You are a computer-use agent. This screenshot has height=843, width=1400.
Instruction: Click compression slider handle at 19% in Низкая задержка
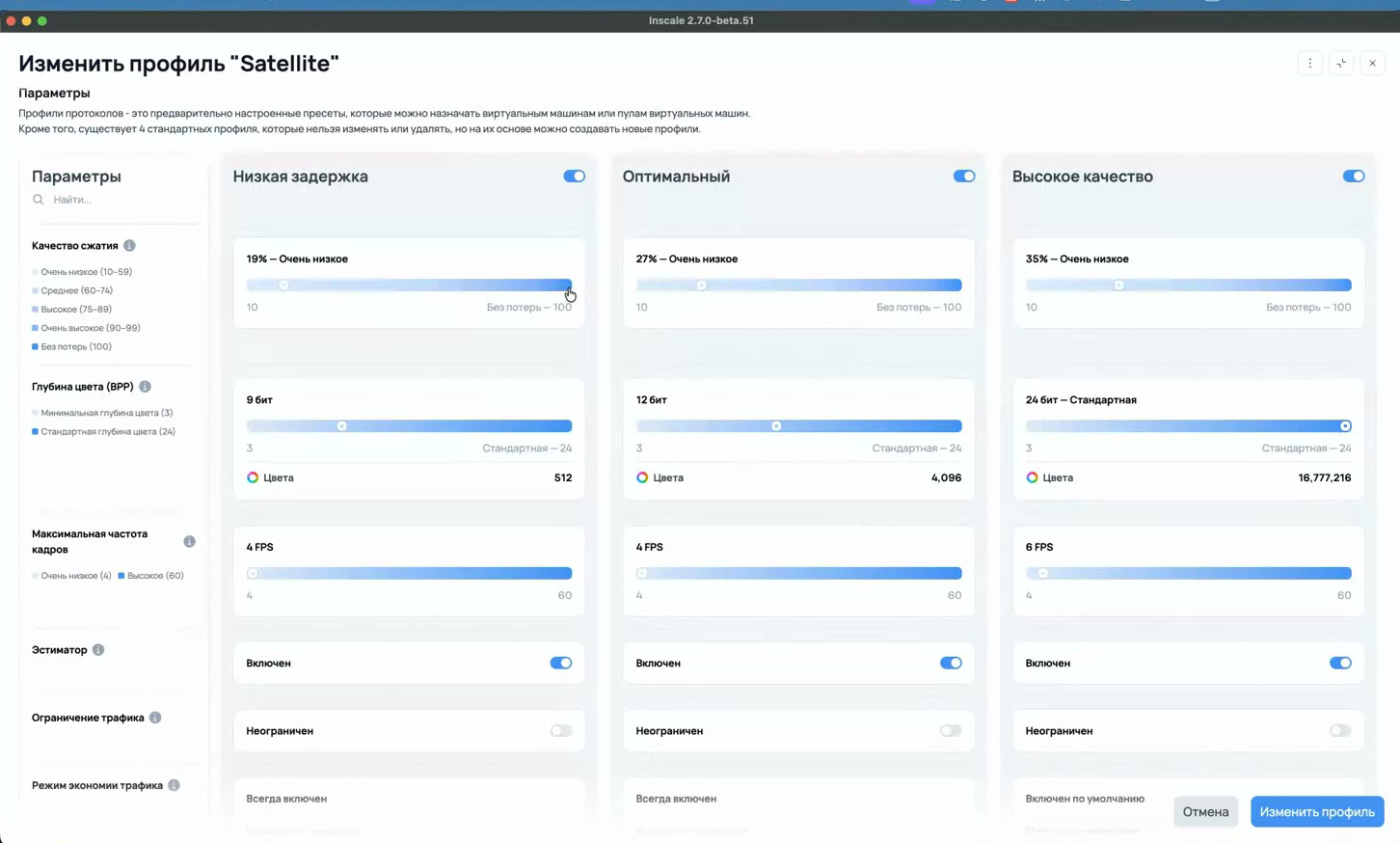283,286
